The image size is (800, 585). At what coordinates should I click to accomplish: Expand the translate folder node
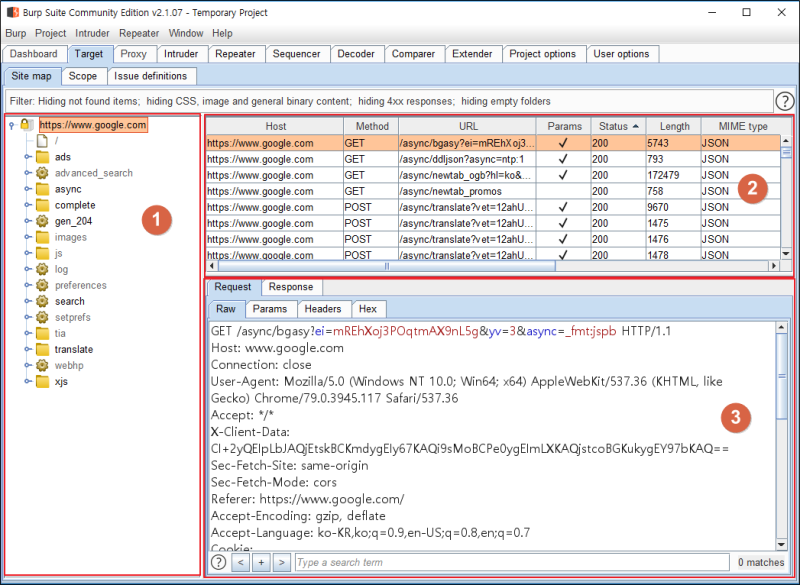[x=28, y=349]
